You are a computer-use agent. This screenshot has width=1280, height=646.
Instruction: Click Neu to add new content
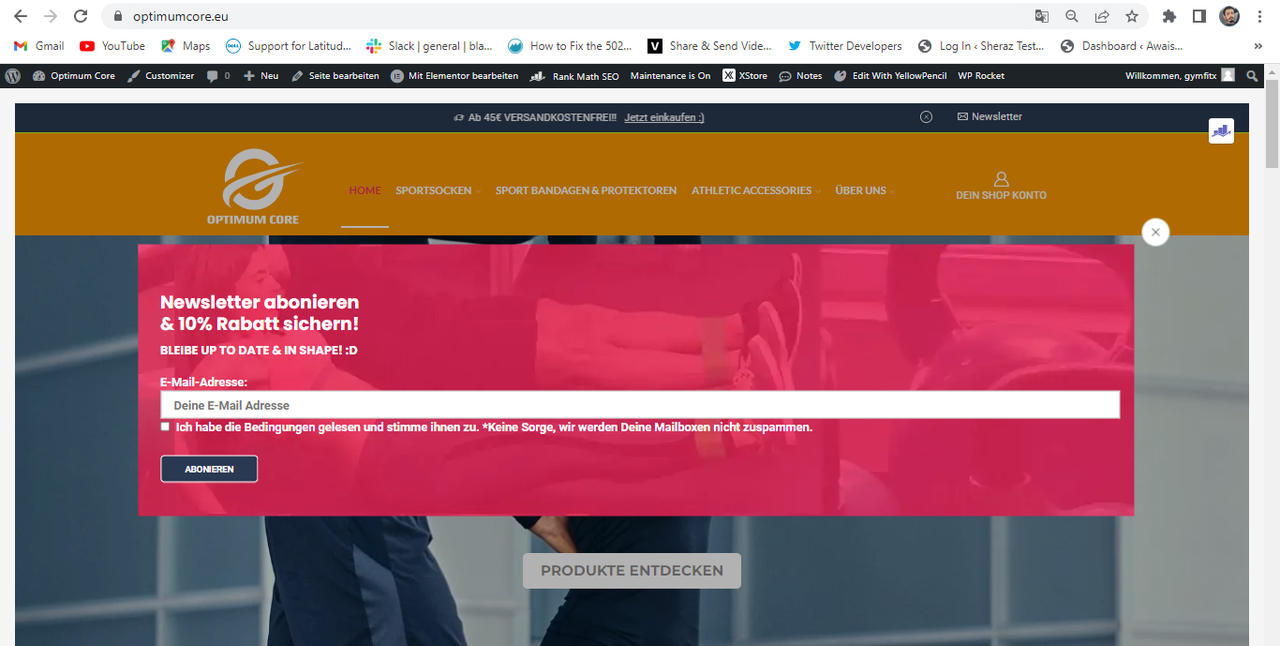(x=261, y=75)
